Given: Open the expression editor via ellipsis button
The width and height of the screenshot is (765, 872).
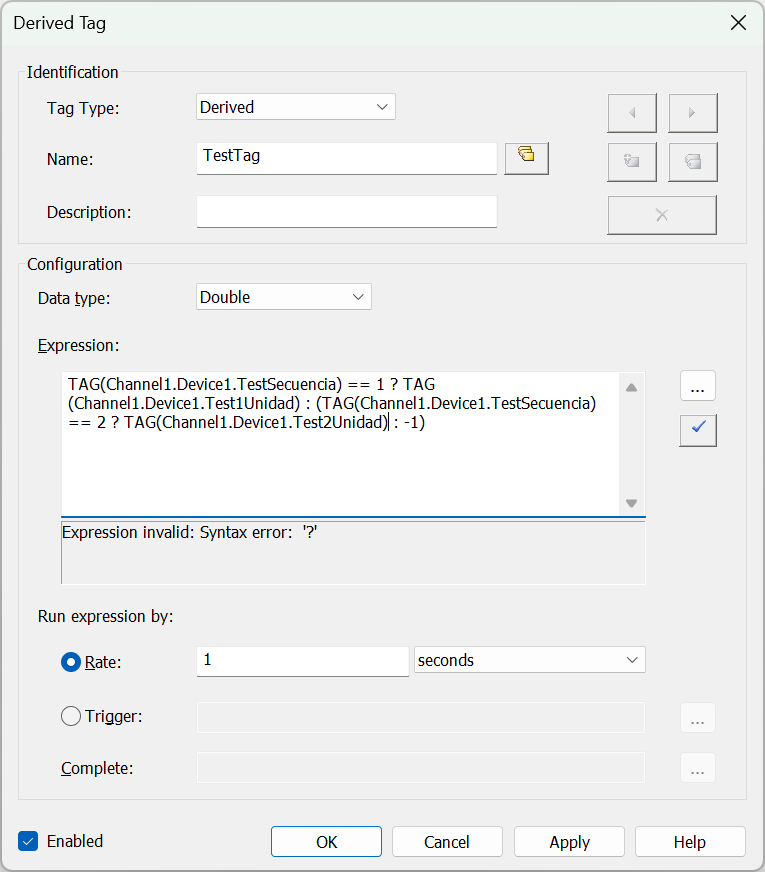Looking at the screenshot, I should (x=697, y=385).
